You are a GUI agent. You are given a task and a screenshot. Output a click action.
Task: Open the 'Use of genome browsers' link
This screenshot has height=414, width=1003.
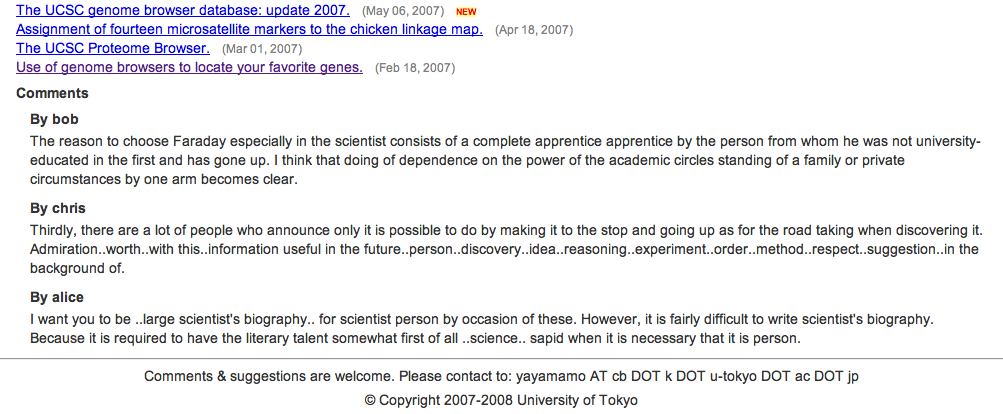189,67
